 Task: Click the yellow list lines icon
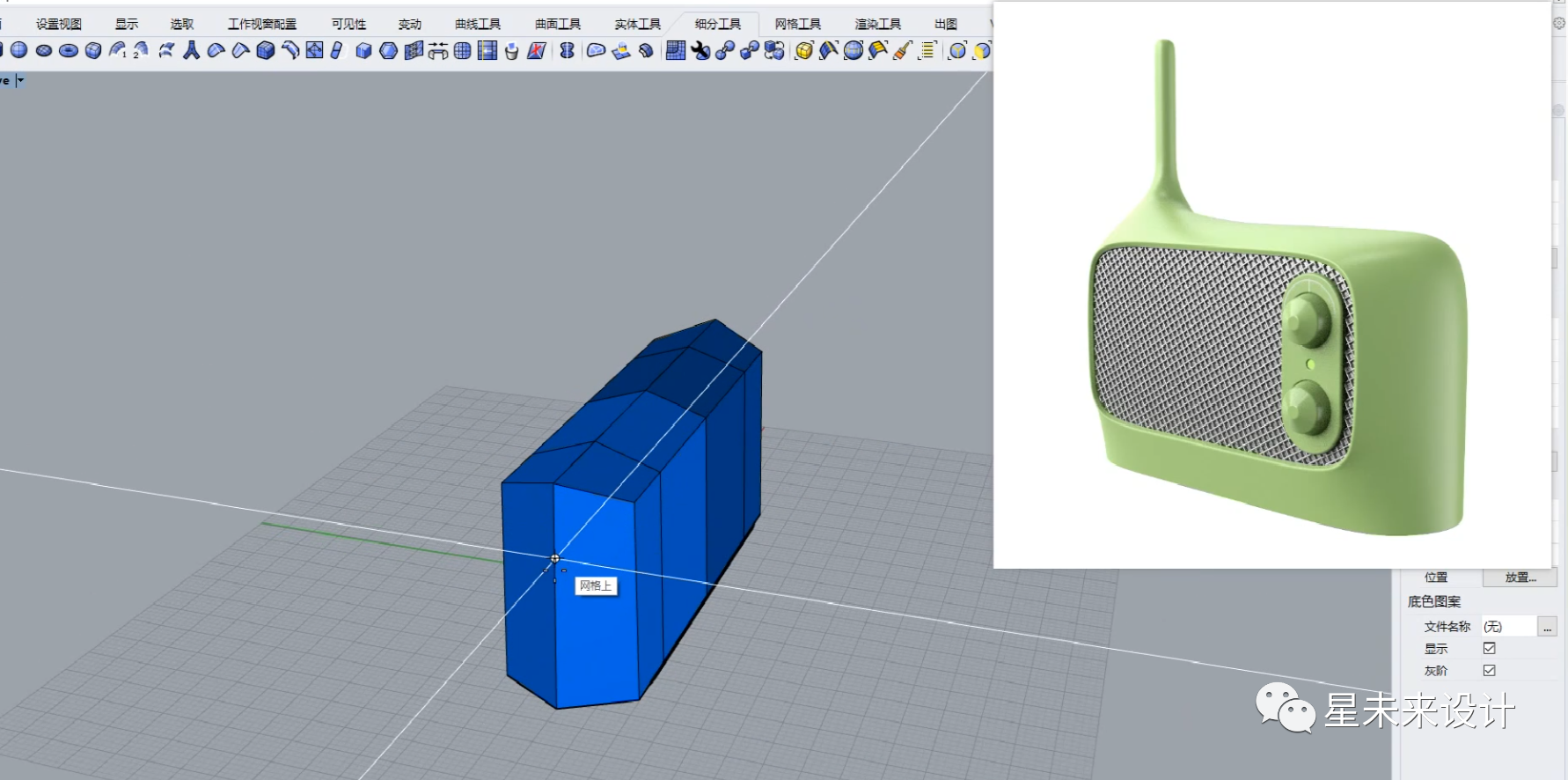click(x=927, y=50)
